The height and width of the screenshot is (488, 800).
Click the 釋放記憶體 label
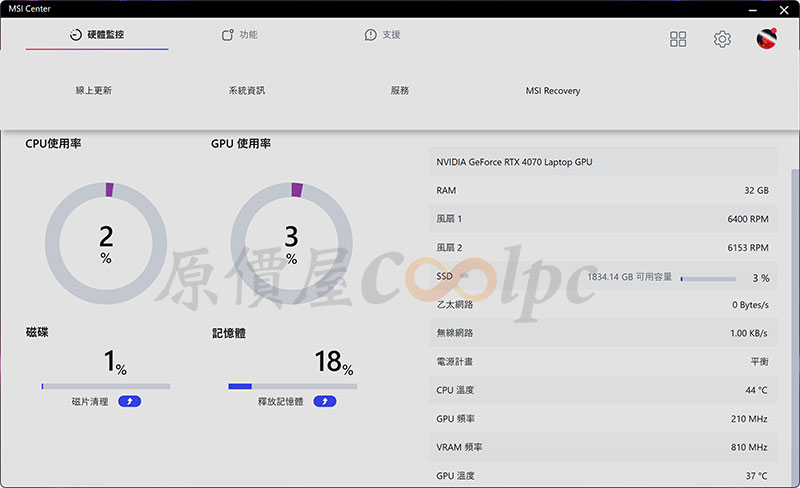click(280, 402)
